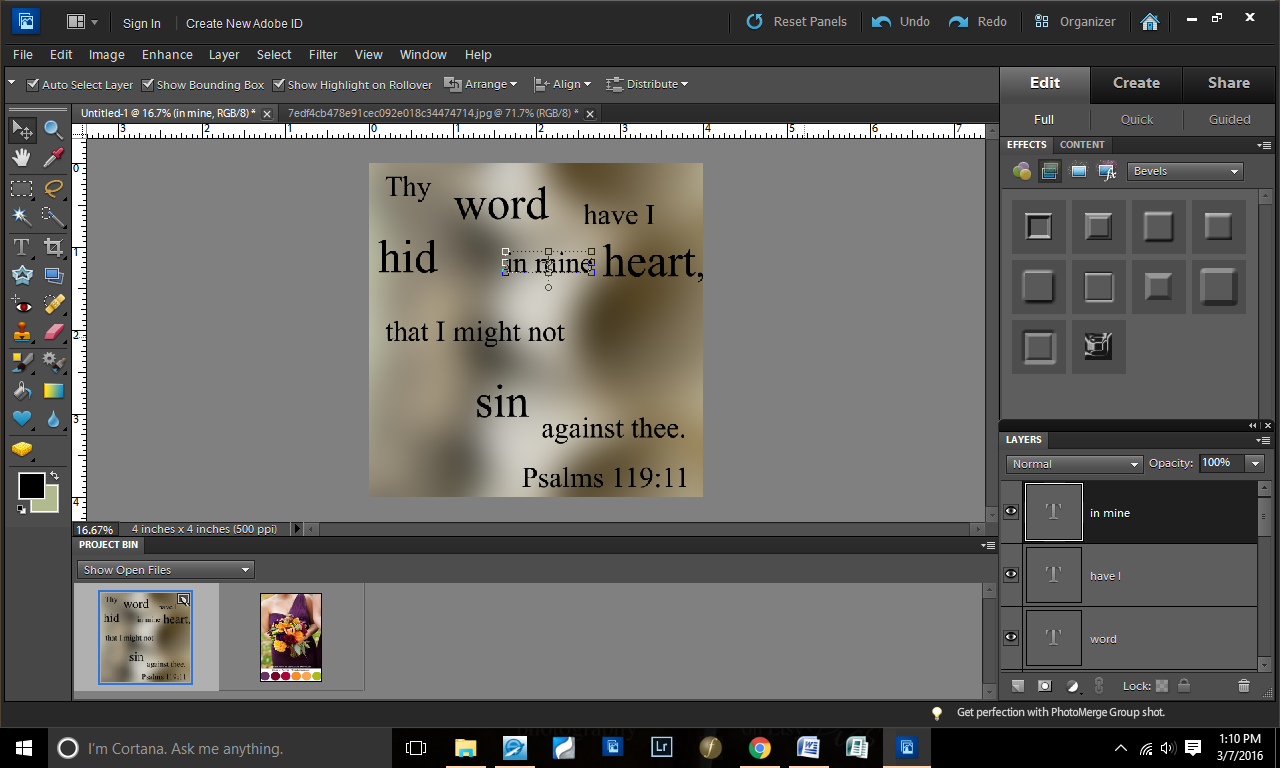Select the Eraser tool
This screenshot has height=768, width=1280.
(53, 332)
